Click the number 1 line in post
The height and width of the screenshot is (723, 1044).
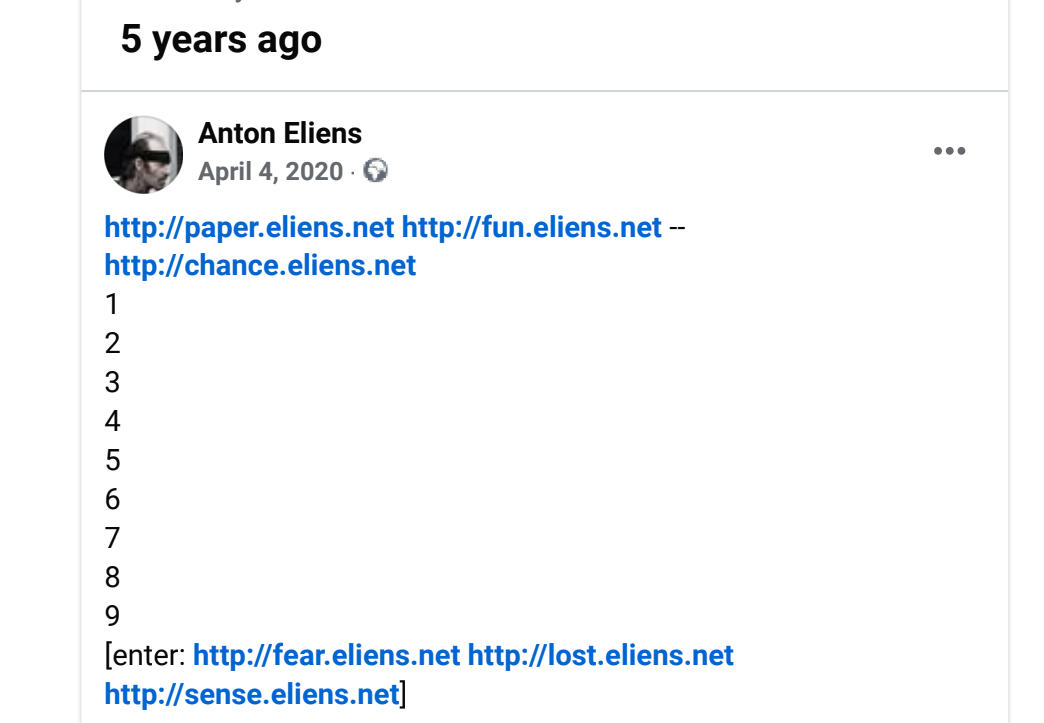coord(112,304)
